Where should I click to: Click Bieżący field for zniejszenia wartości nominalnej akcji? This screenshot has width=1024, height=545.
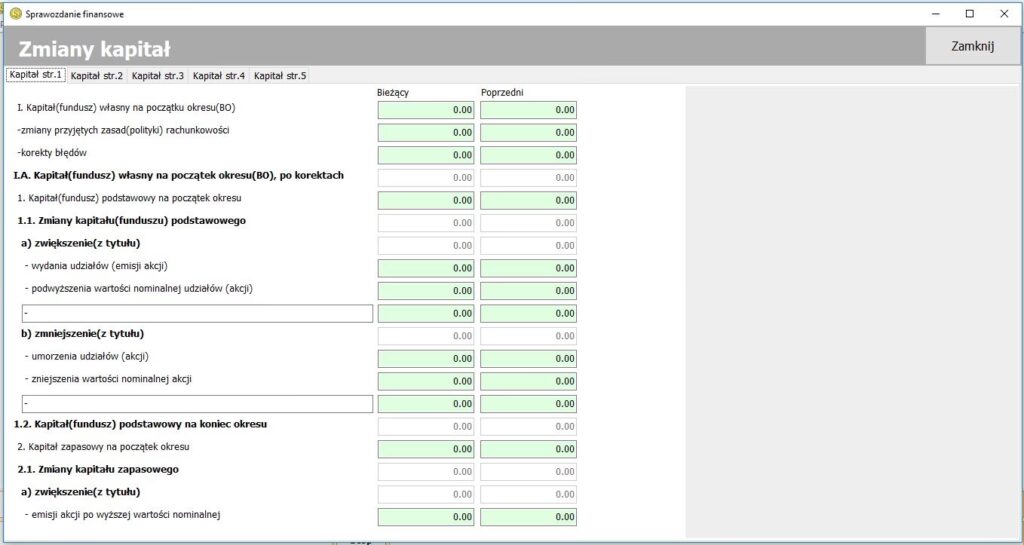[x=426, y=381]
